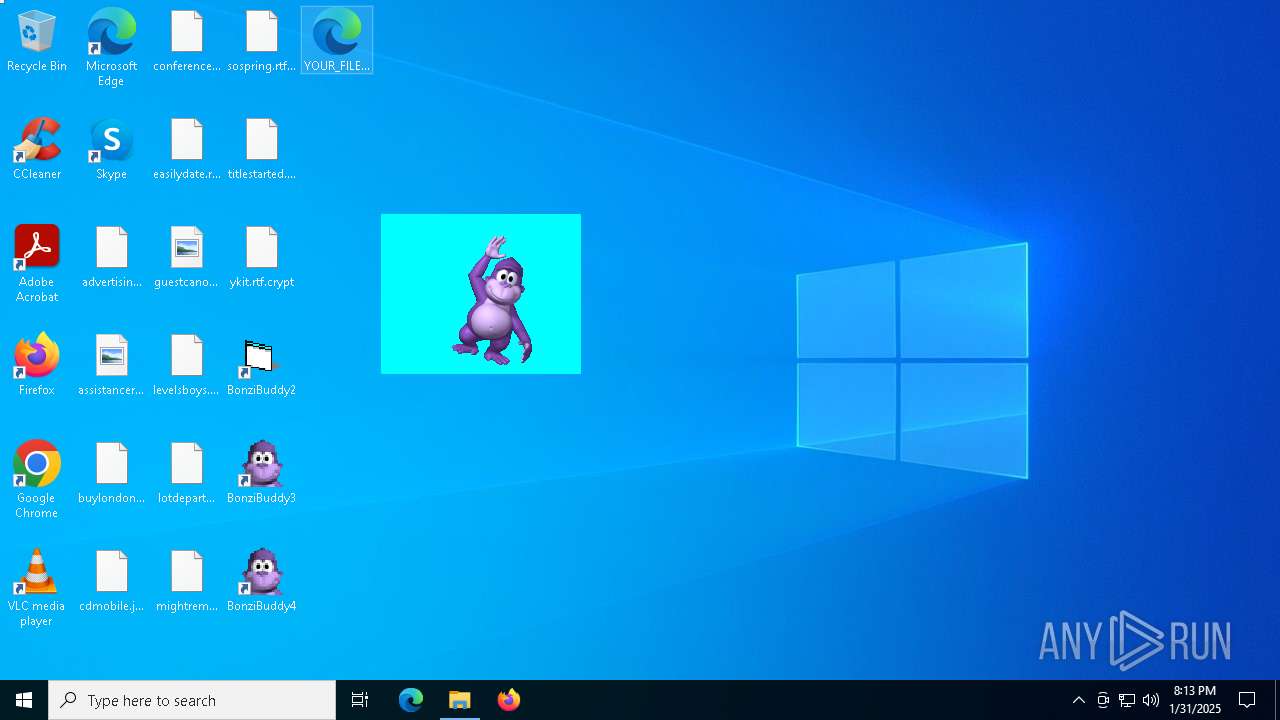Select the Microsoft Edge desktop shortcut
The image size is (1280, 720).
[111, 47]
